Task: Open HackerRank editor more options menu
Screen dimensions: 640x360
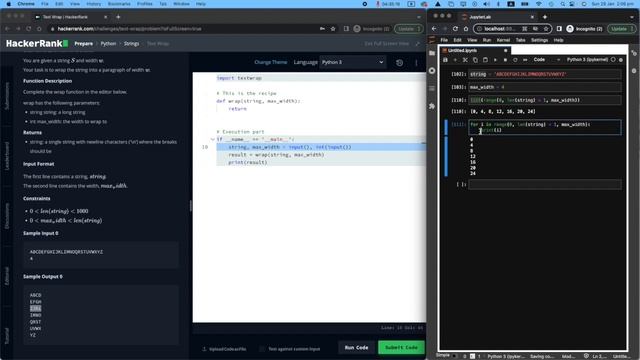Action: tap(416, 62)
